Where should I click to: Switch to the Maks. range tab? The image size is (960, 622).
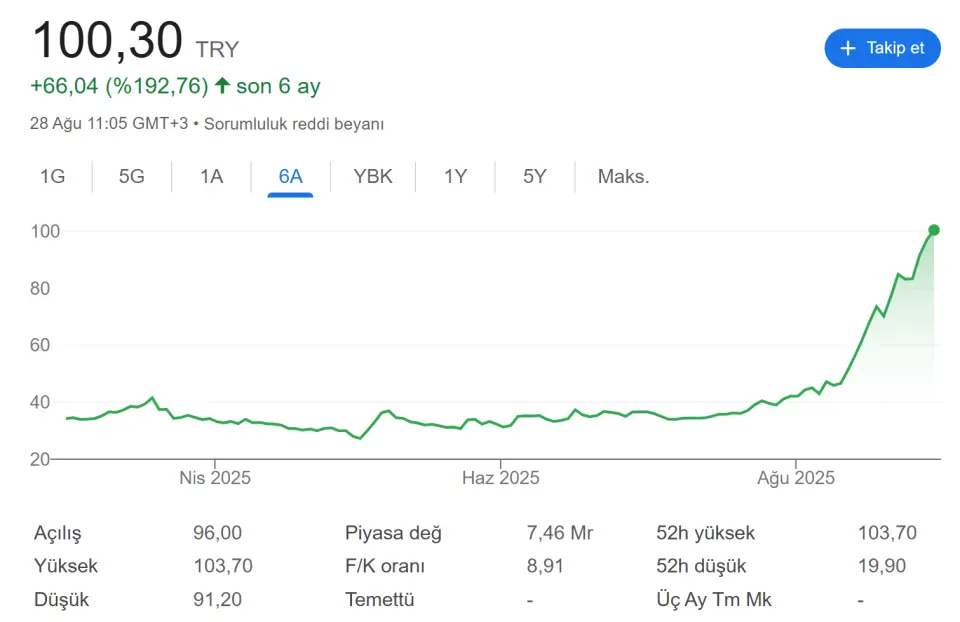[x=623, y=176]
